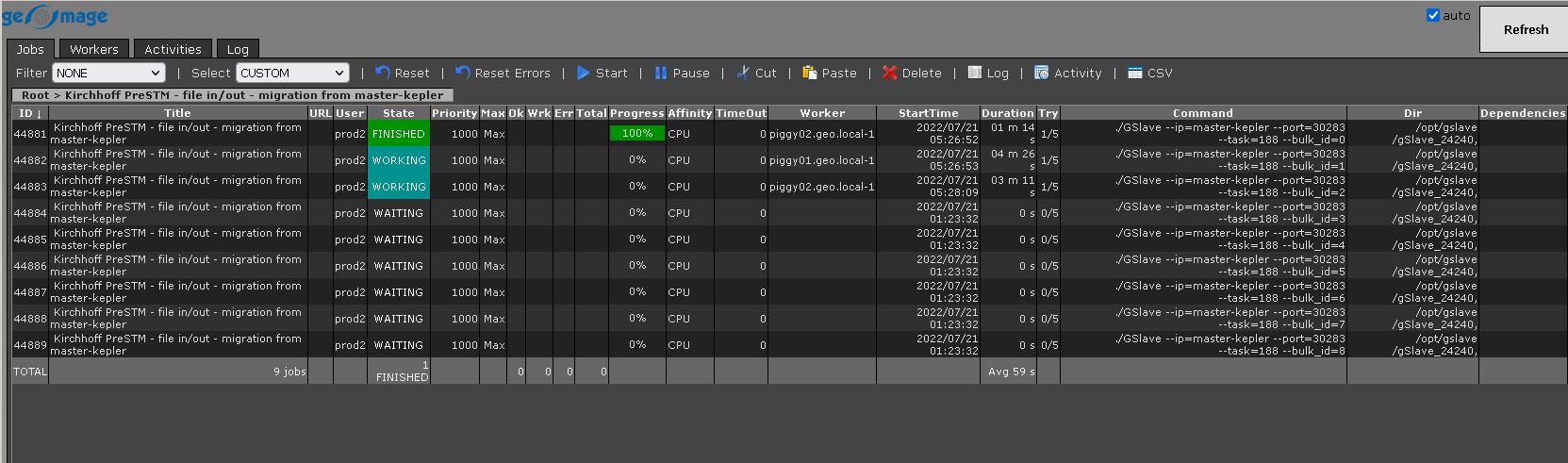Image resolution: width=1568 pixels, height=463 pixels.
Task: Click the Paste clipboard icon
Action: (x=809, y=73)
